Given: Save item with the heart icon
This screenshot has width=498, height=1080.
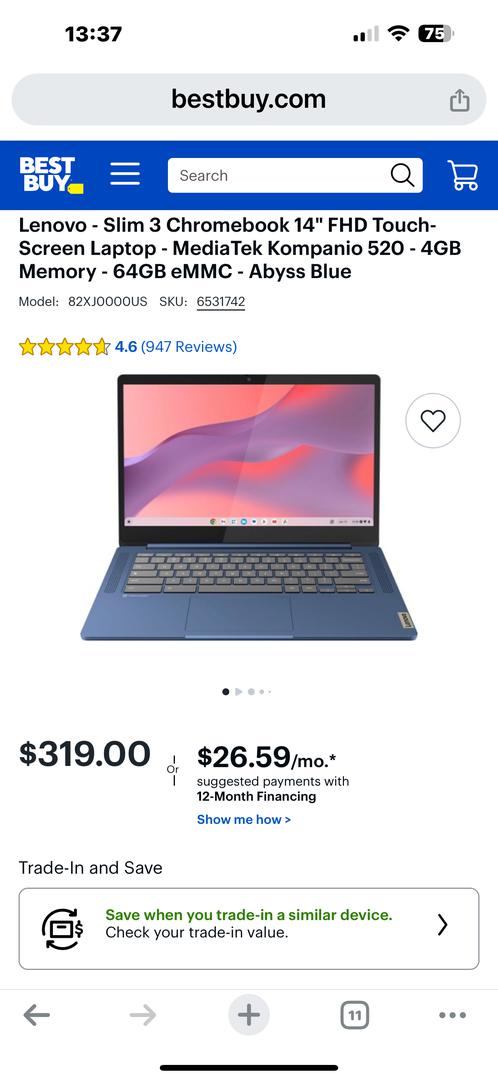Looking at the screenshot, I should click(433, 420).
